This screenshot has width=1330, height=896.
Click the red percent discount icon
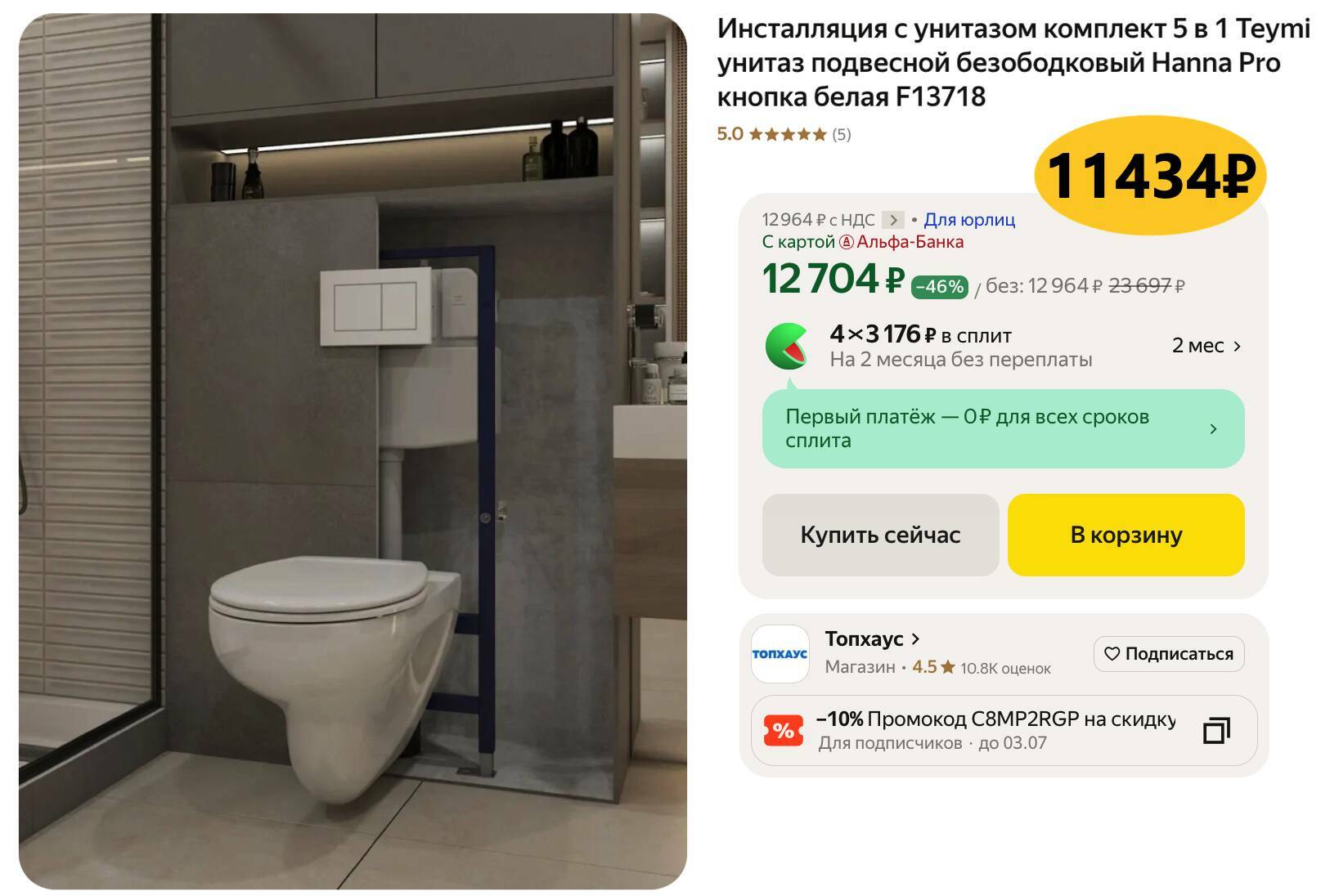point(783,730)
